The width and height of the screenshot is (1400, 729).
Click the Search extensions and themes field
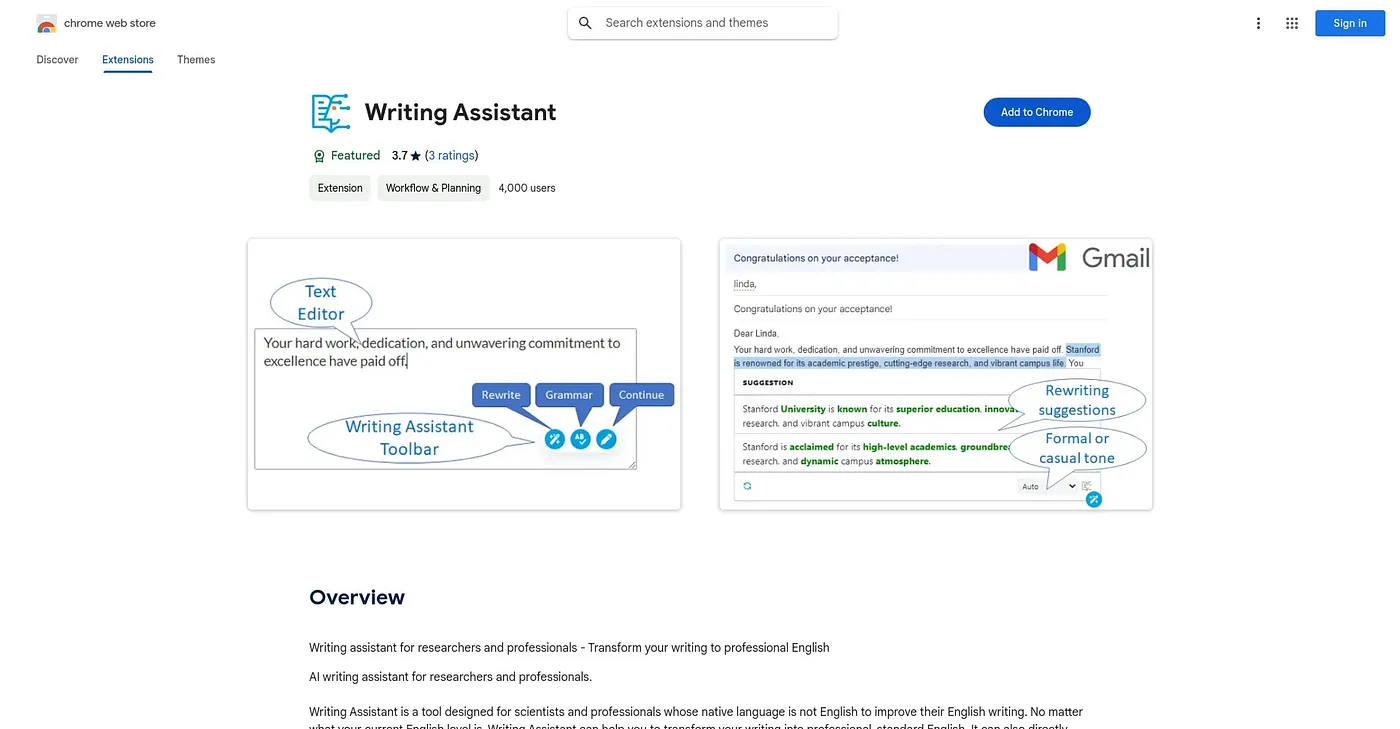(703, 23)
